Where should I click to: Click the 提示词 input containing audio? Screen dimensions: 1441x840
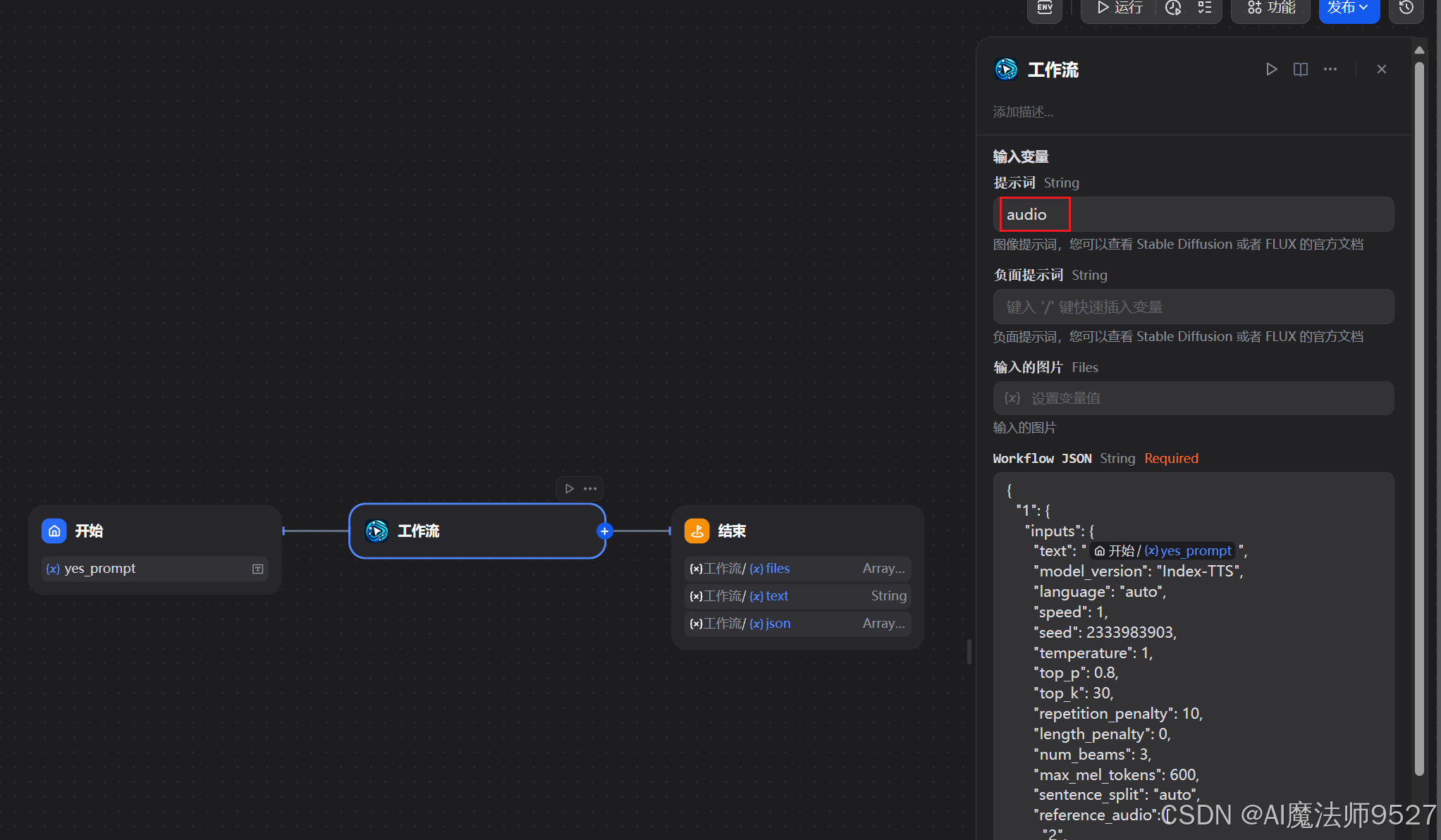[1193, 214]
